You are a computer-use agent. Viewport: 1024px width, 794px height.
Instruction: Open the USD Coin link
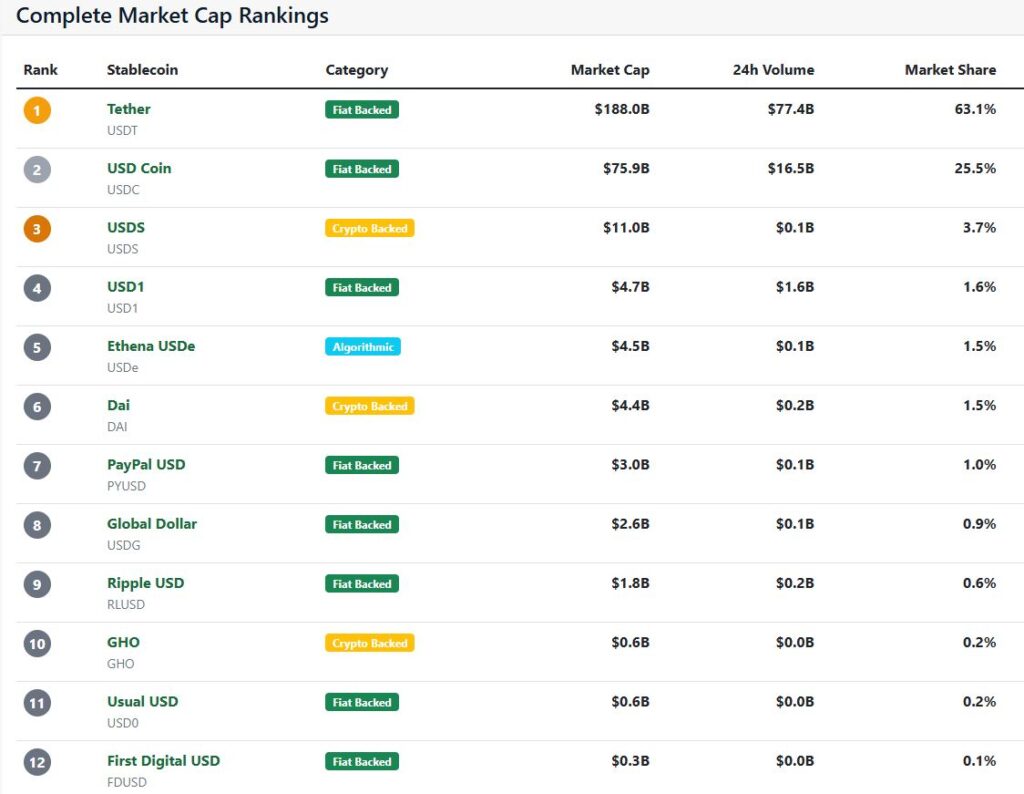[139, 168]
